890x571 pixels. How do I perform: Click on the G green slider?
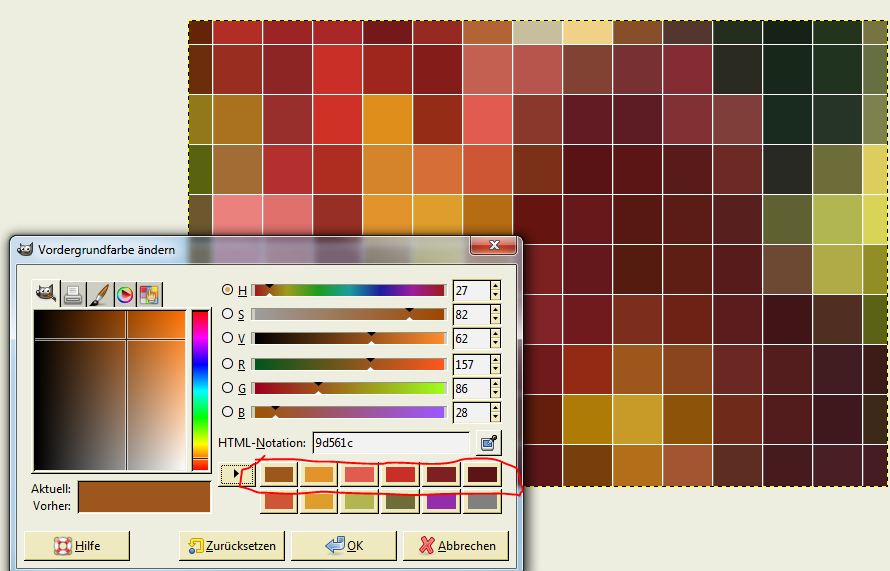tap(349, 388)
